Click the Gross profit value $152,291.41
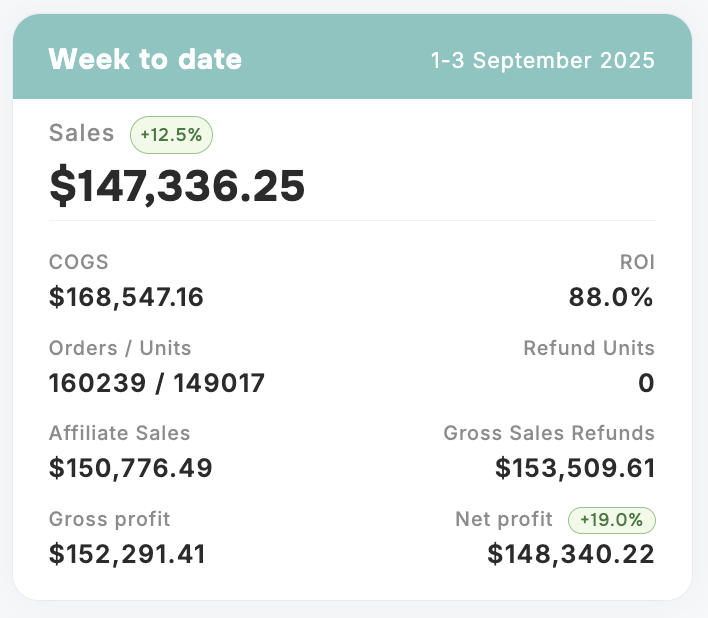 click(x=127, y=554)
